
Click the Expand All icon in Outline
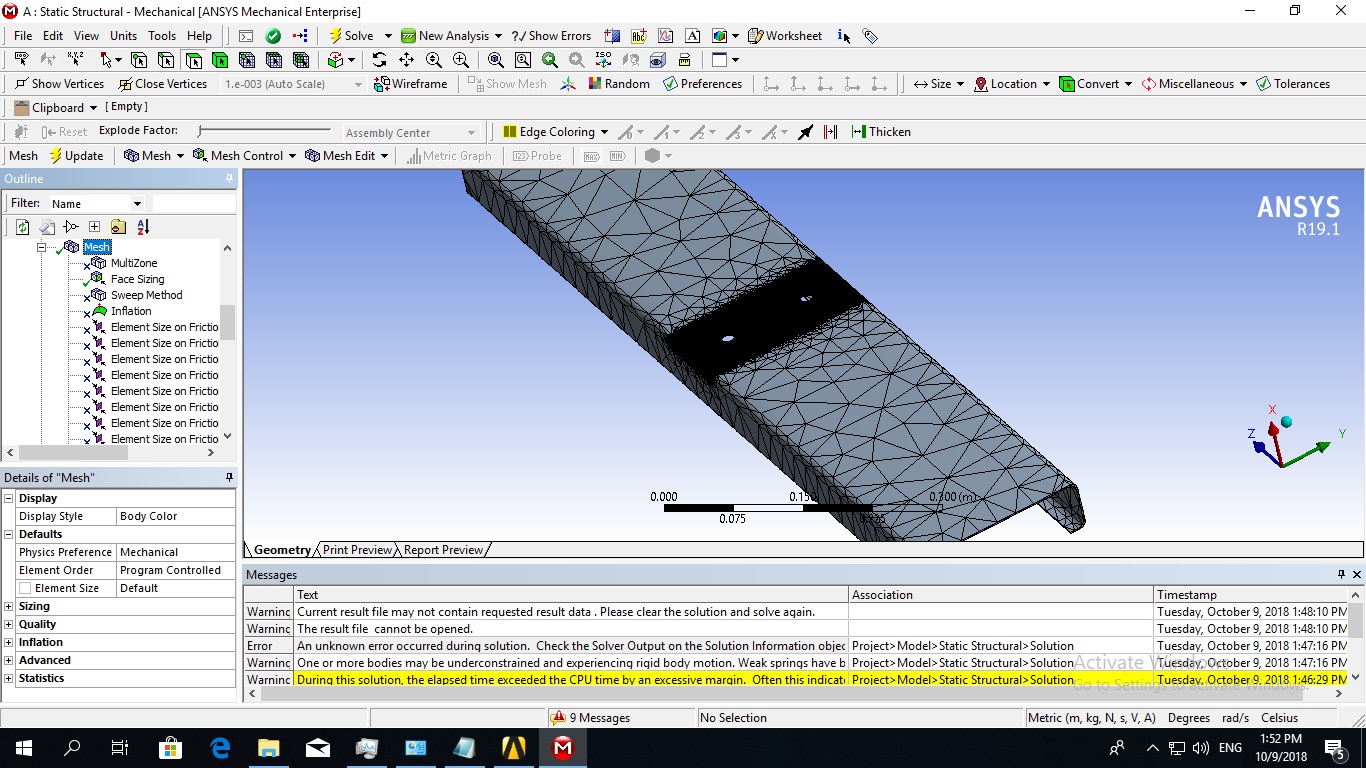coord(94,227)
